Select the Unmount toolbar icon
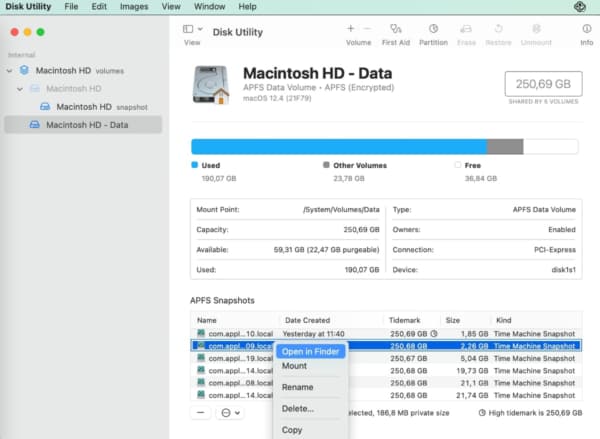The width and height of the screenshot is (600, 439). (536, 29)
